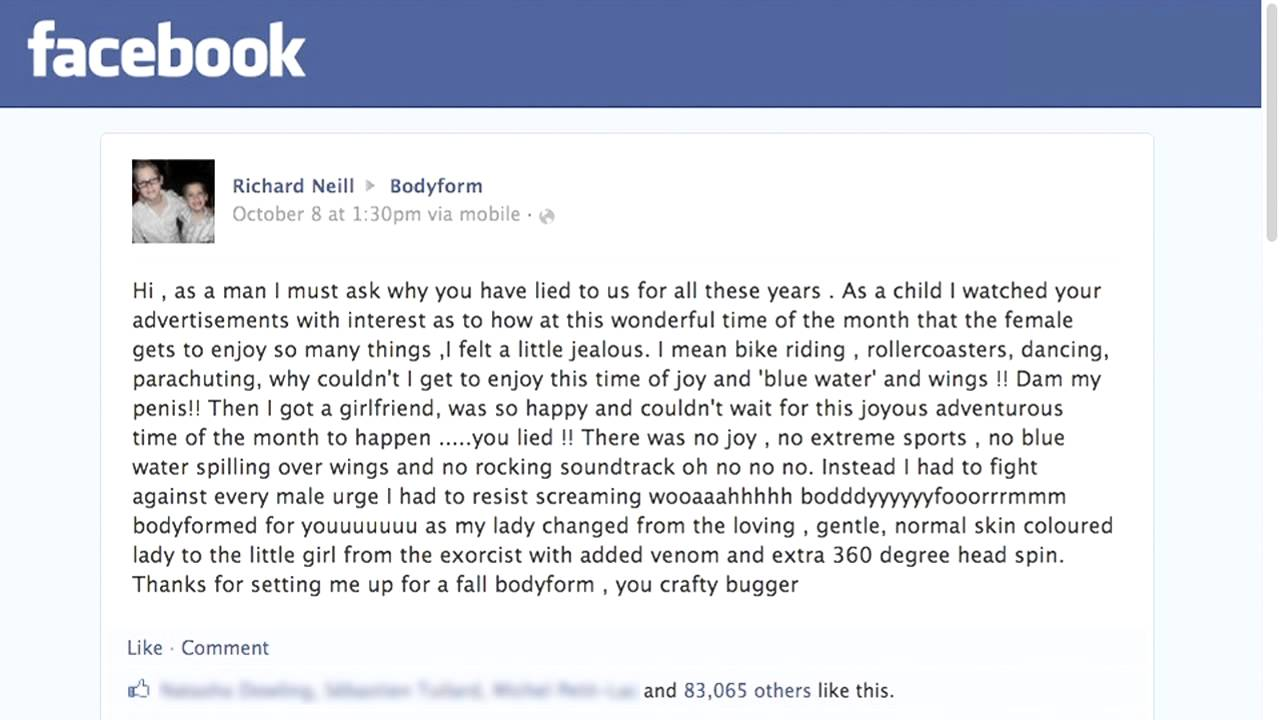This screenshot has width=1280, height=720.
Task: Open Richard Neill's profile name link
Action: 293,186
